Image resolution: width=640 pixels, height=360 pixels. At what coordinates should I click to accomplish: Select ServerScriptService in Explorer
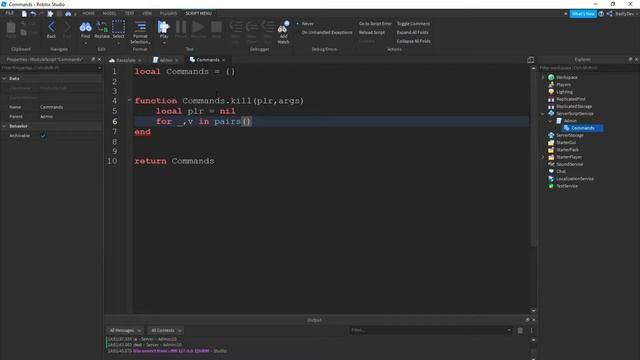pos(575,113)
